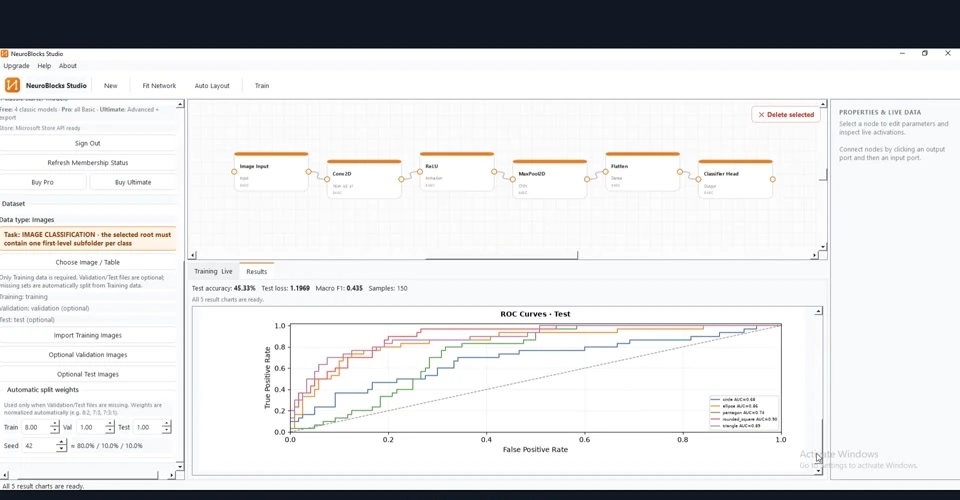The width and height of the screenshot is (960, 500).
Task: Click Train in the toolbar
Action: tap(262, 86)
